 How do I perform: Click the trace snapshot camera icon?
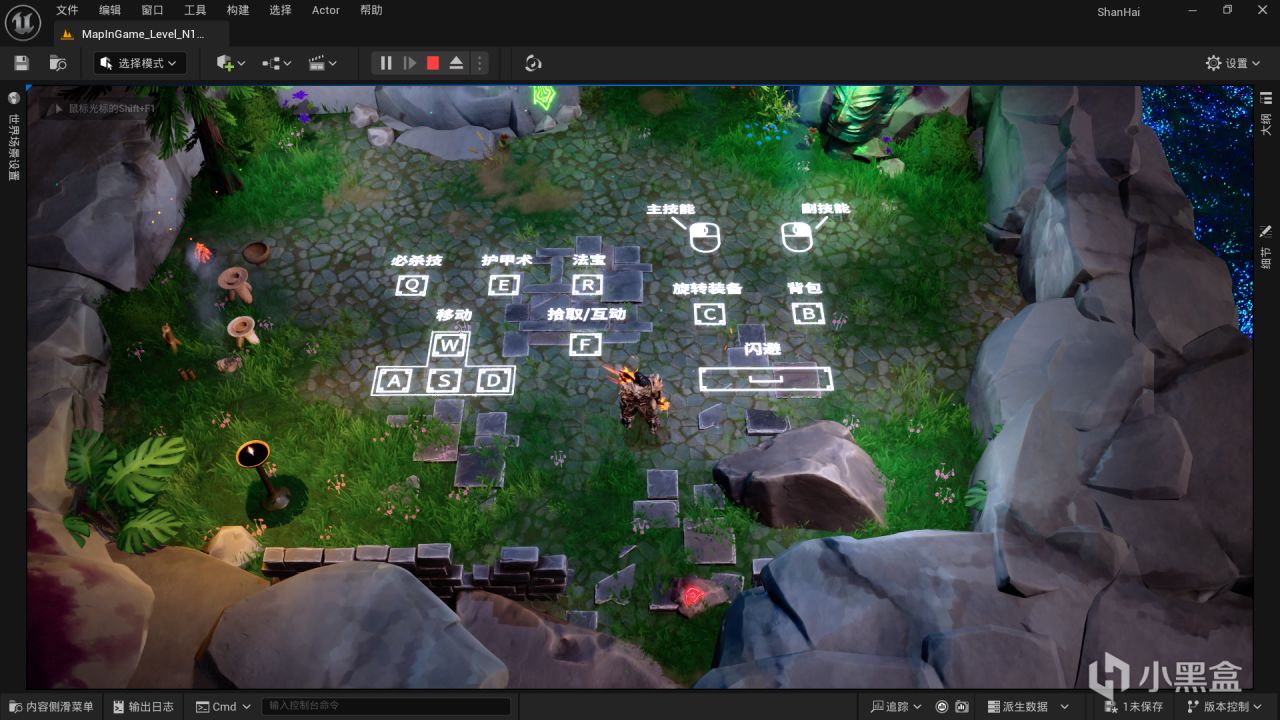pyautogui.click(x=961, y=706)
